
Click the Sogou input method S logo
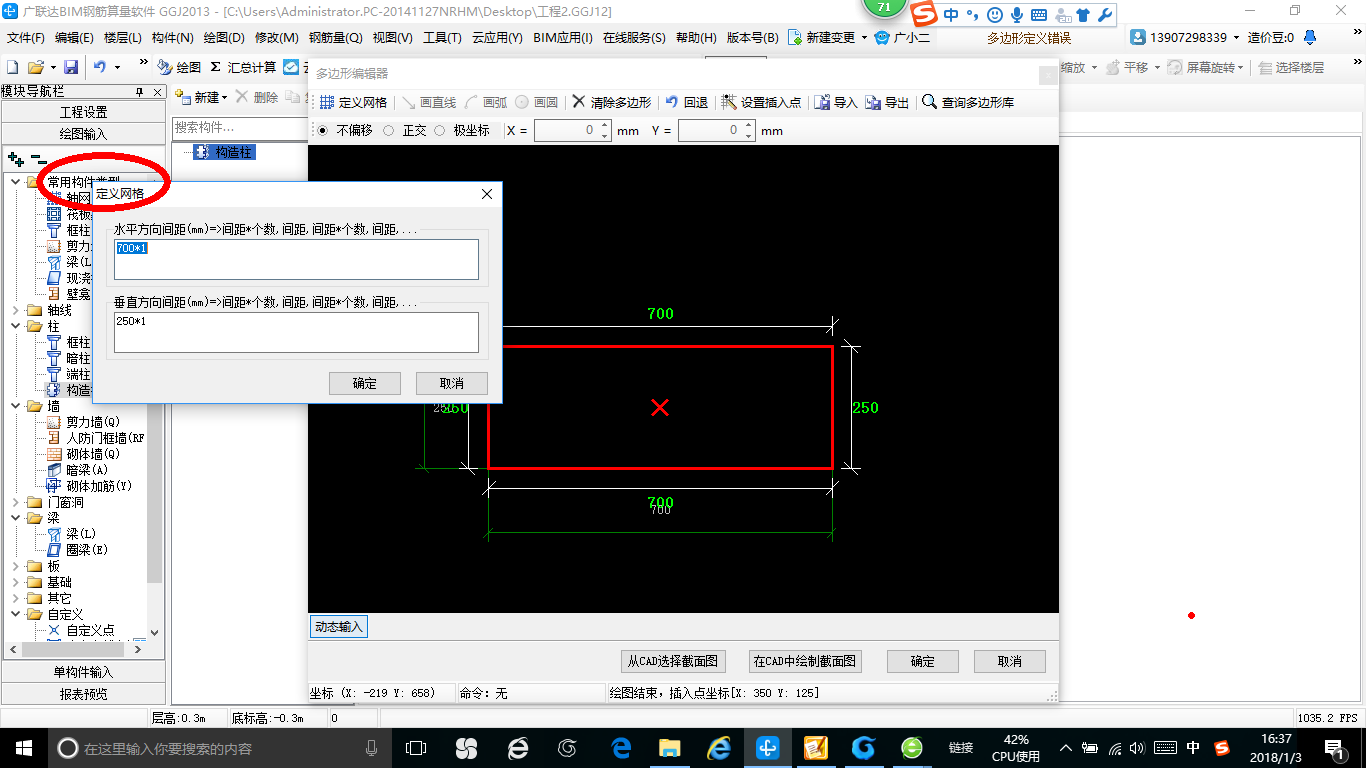(x=924, y=14)
